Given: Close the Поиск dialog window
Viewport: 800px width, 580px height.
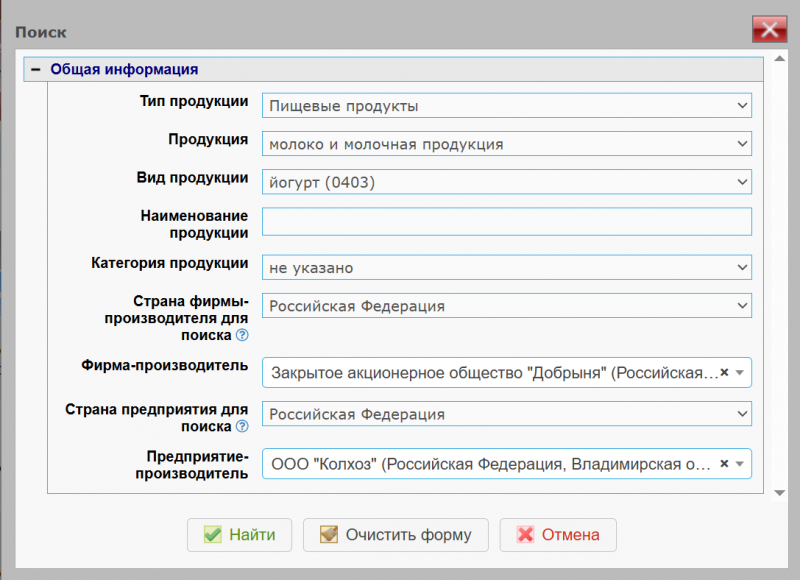Looking at the screenshot, I should point(769,29).
